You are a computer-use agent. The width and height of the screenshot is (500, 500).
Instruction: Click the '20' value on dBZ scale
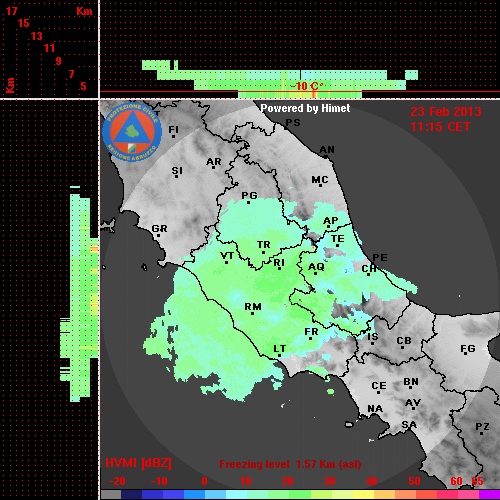click(287, 481)
